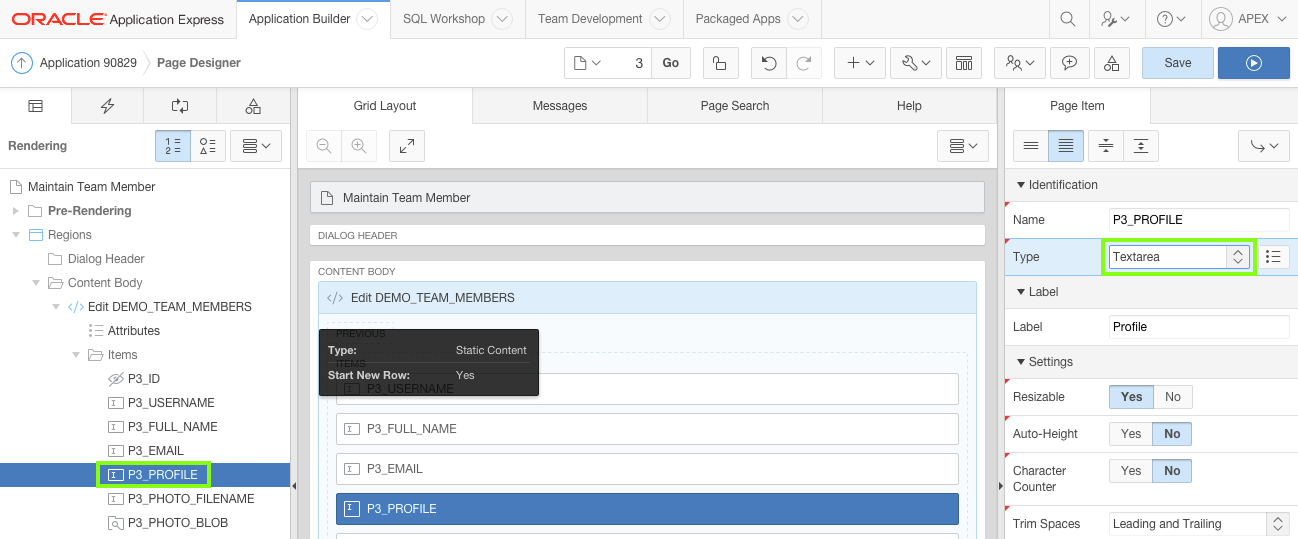Screen dimensions: 1298x539
Task: Click the Undo icon in toolbar
Action: point(768,63)
